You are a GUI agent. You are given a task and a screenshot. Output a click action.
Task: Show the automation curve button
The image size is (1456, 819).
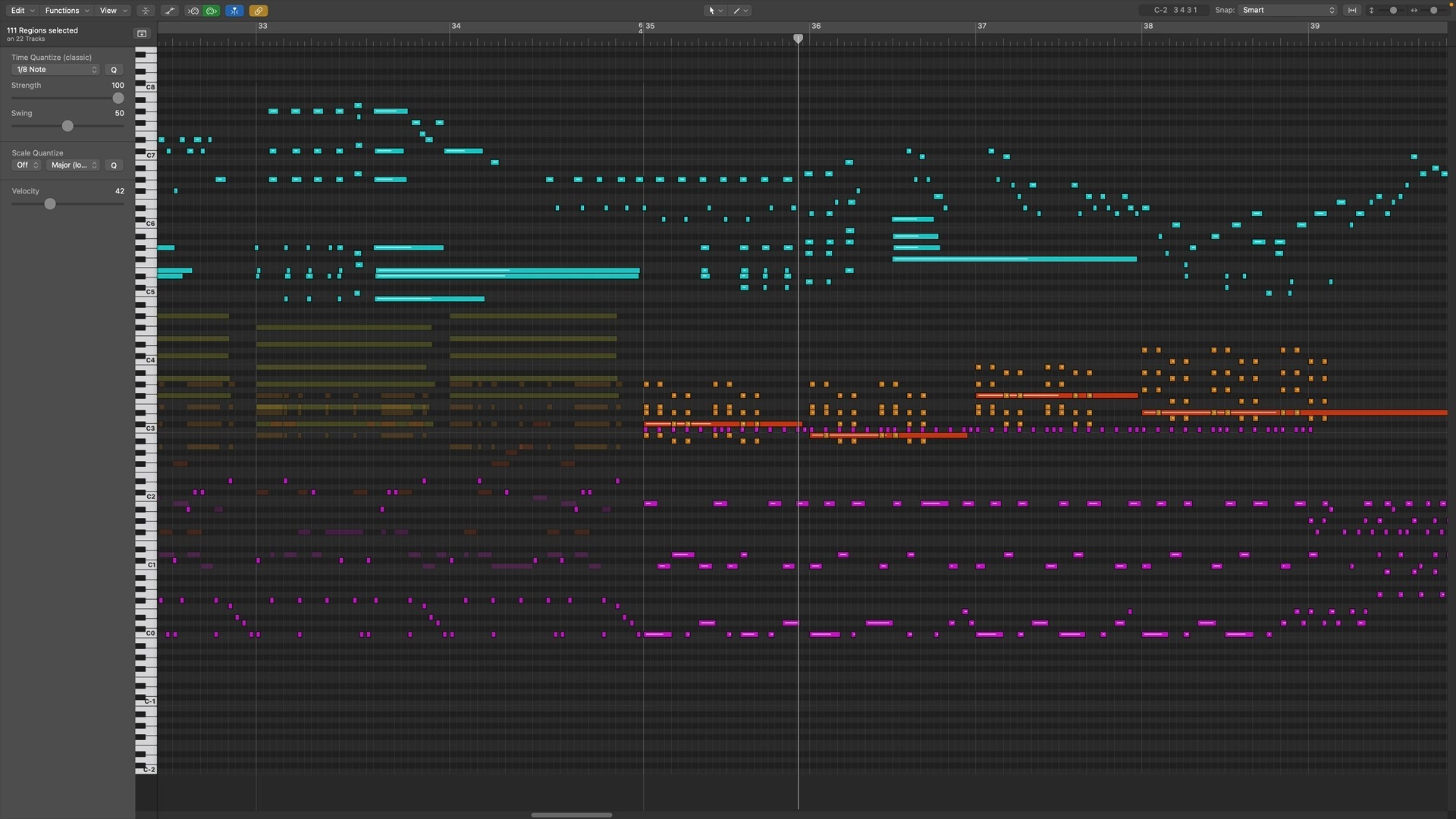pyautogui.click(x=170, y=11)
